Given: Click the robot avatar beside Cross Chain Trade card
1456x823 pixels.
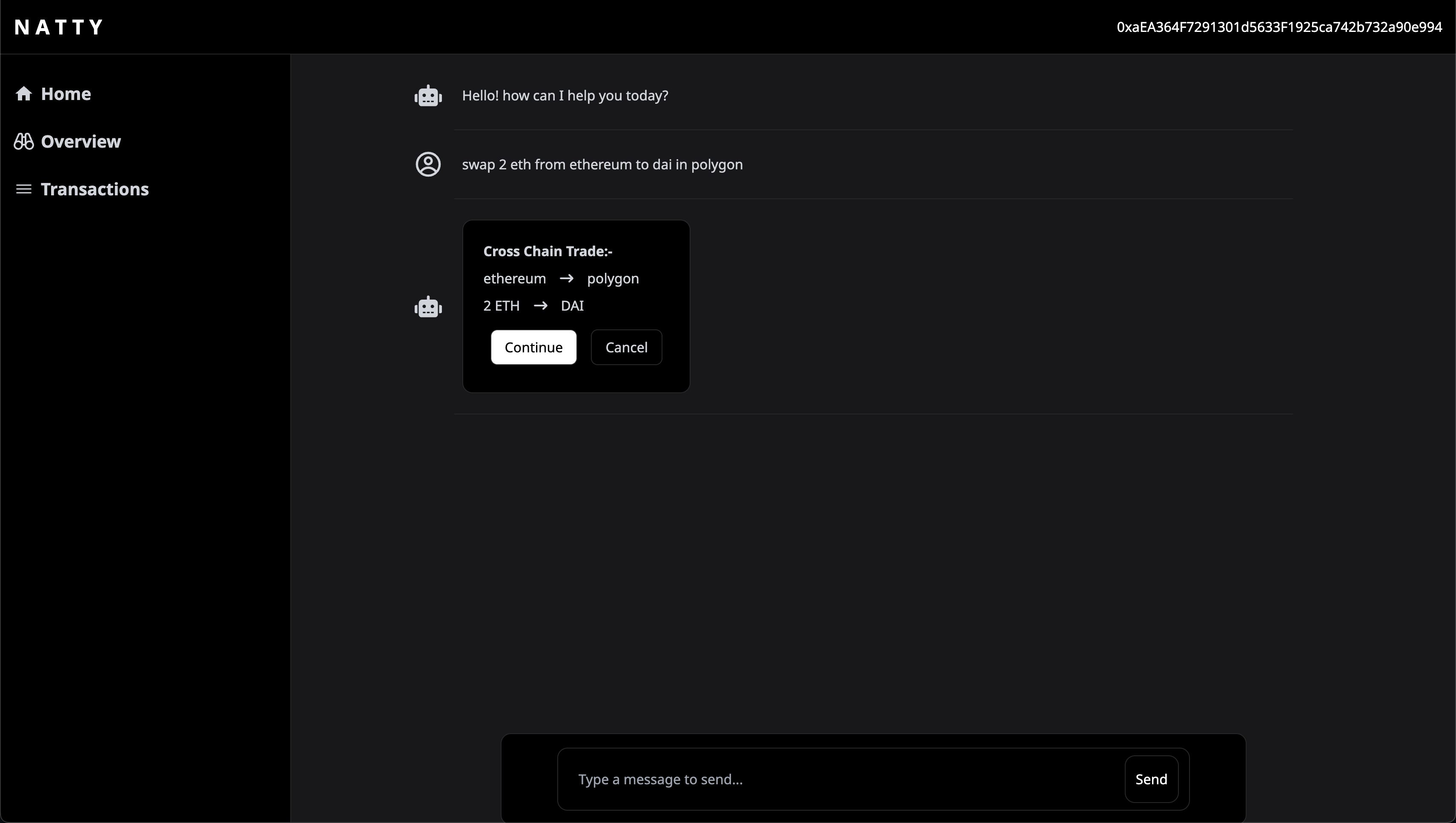Looking at the screenshot, I should pyautogui.click(x=428, y=307).
